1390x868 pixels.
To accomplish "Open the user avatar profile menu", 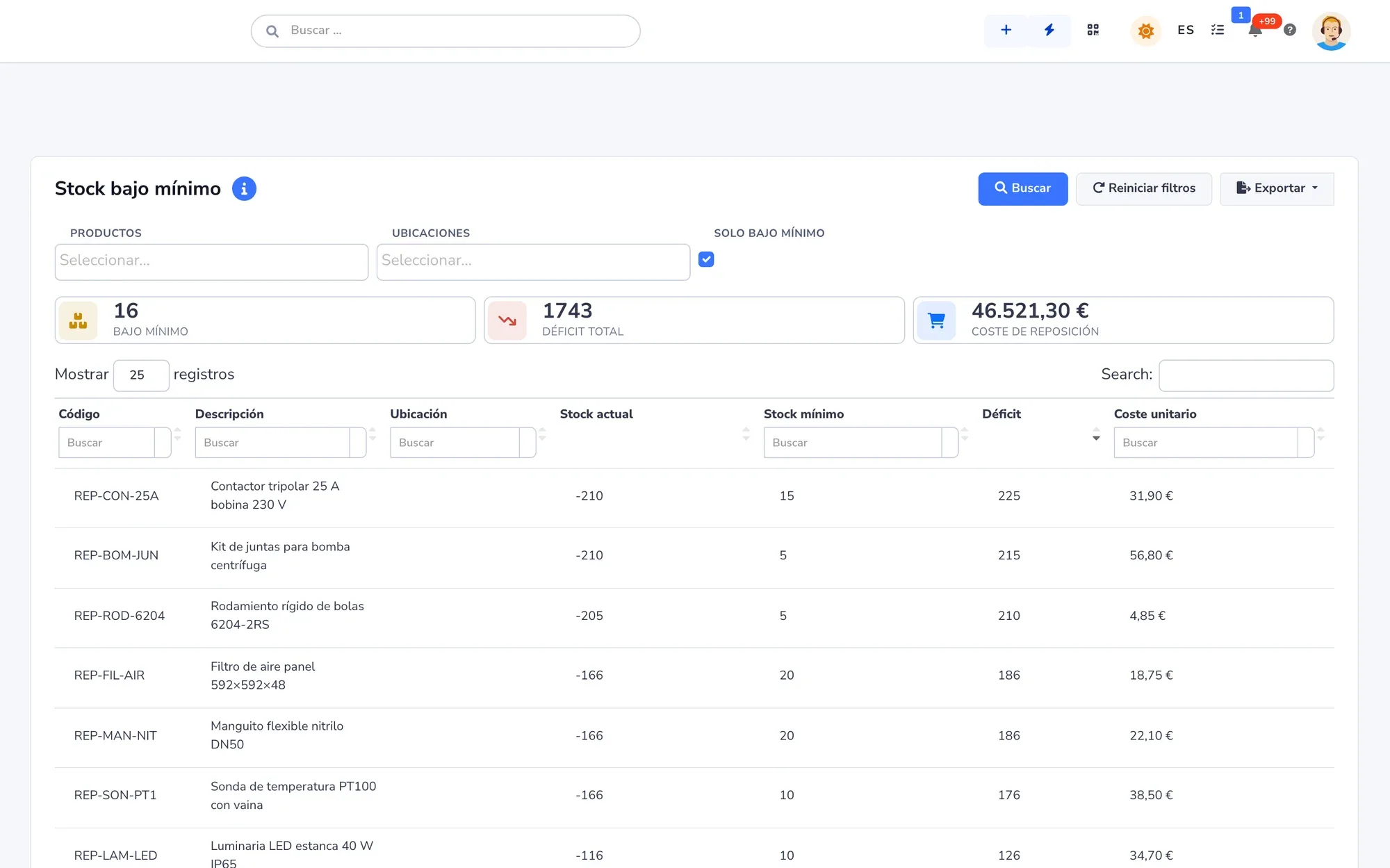I will (1331, 31).
